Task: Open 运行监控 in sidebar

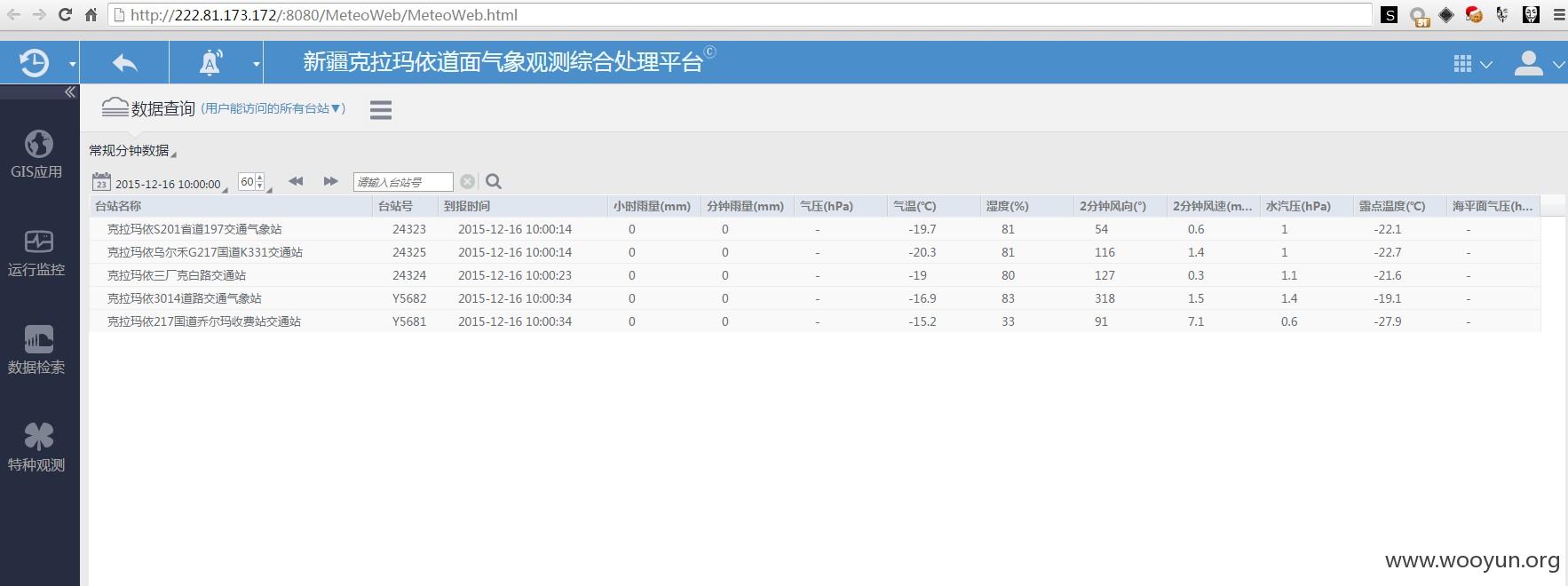Action: tap(37, 252)
